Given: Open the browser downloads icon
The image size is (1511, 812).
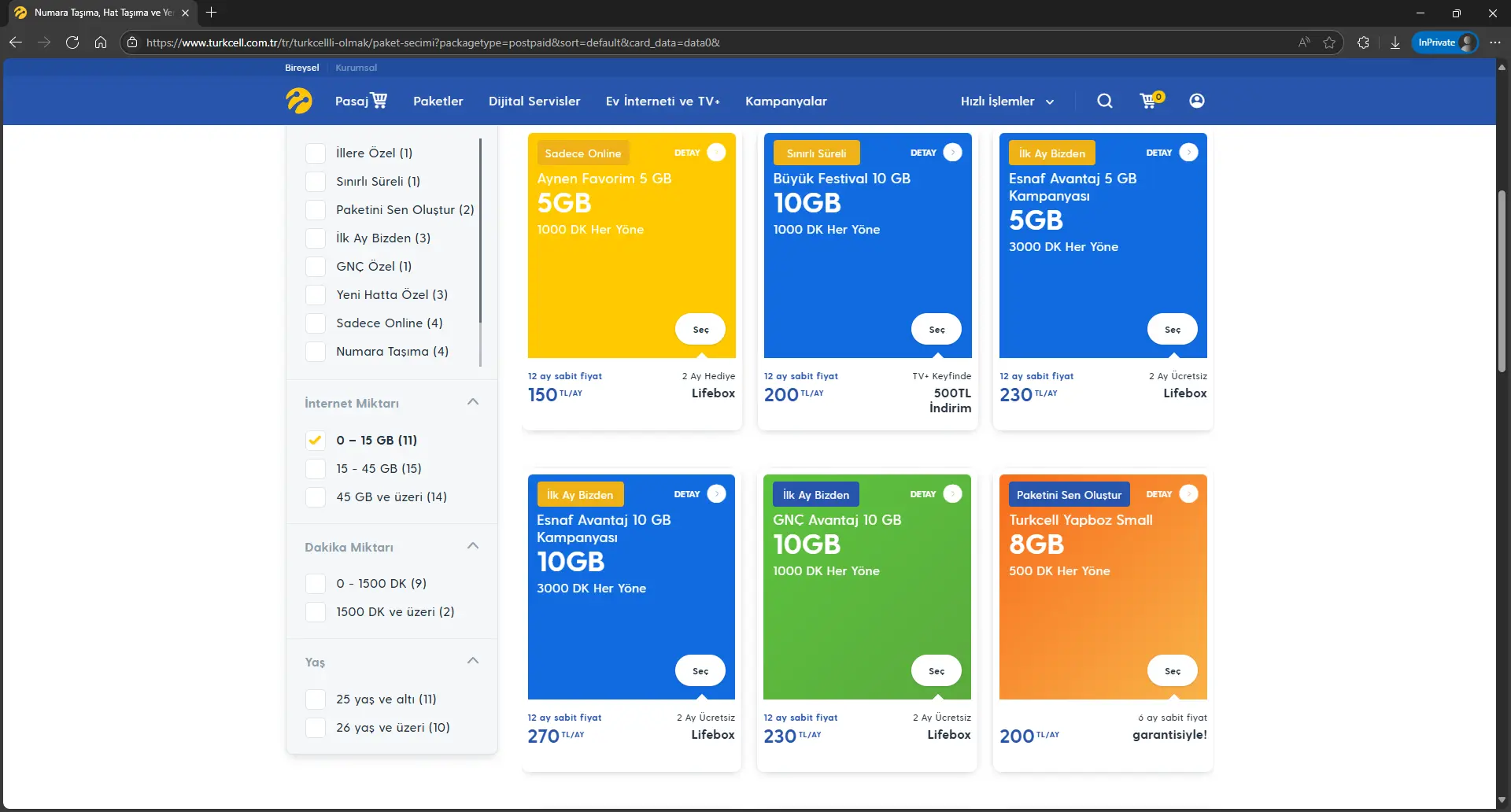Looking at the screenshot, I should [1395, 42].
